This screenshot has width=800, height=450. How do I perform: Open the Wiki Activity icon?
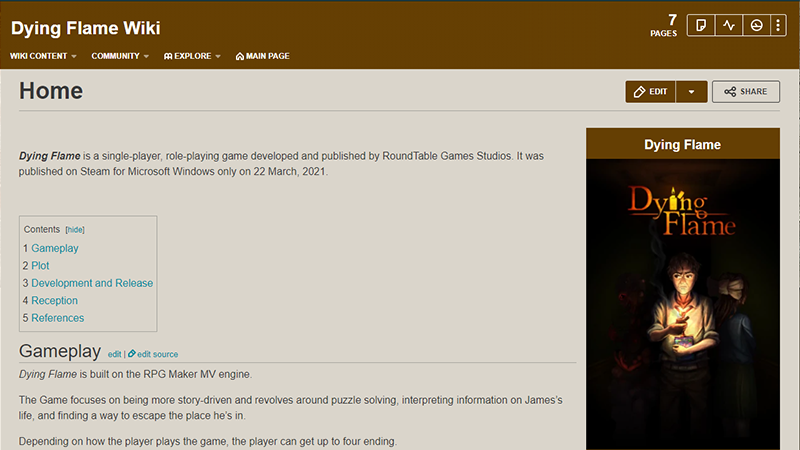coord(729,26)
